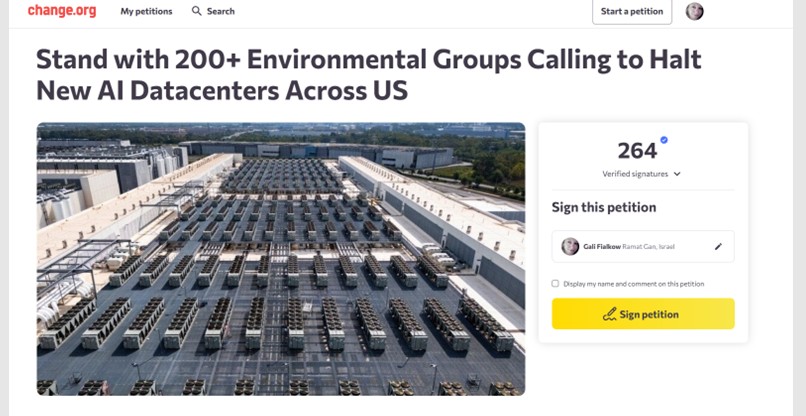
Task: Open the profile avatar in the header
Action: 695,11
